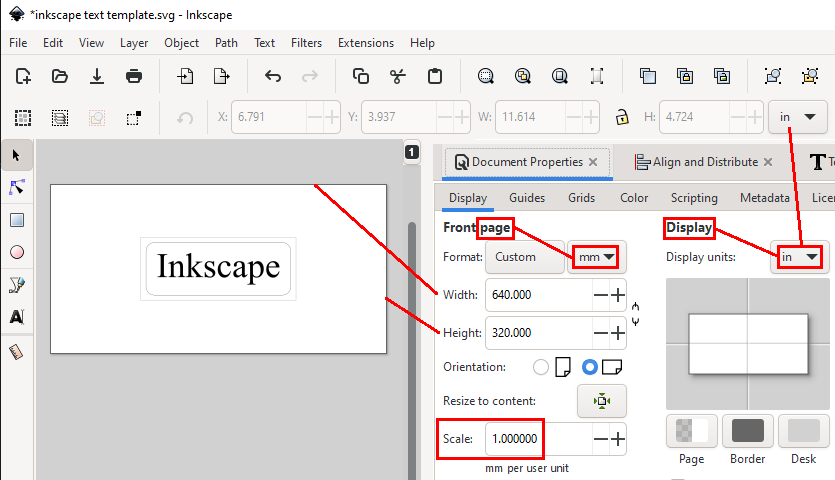835x480 pixels.
Task: Select the bottom toolbox tool icon
Action: click(x=17, y=352)
